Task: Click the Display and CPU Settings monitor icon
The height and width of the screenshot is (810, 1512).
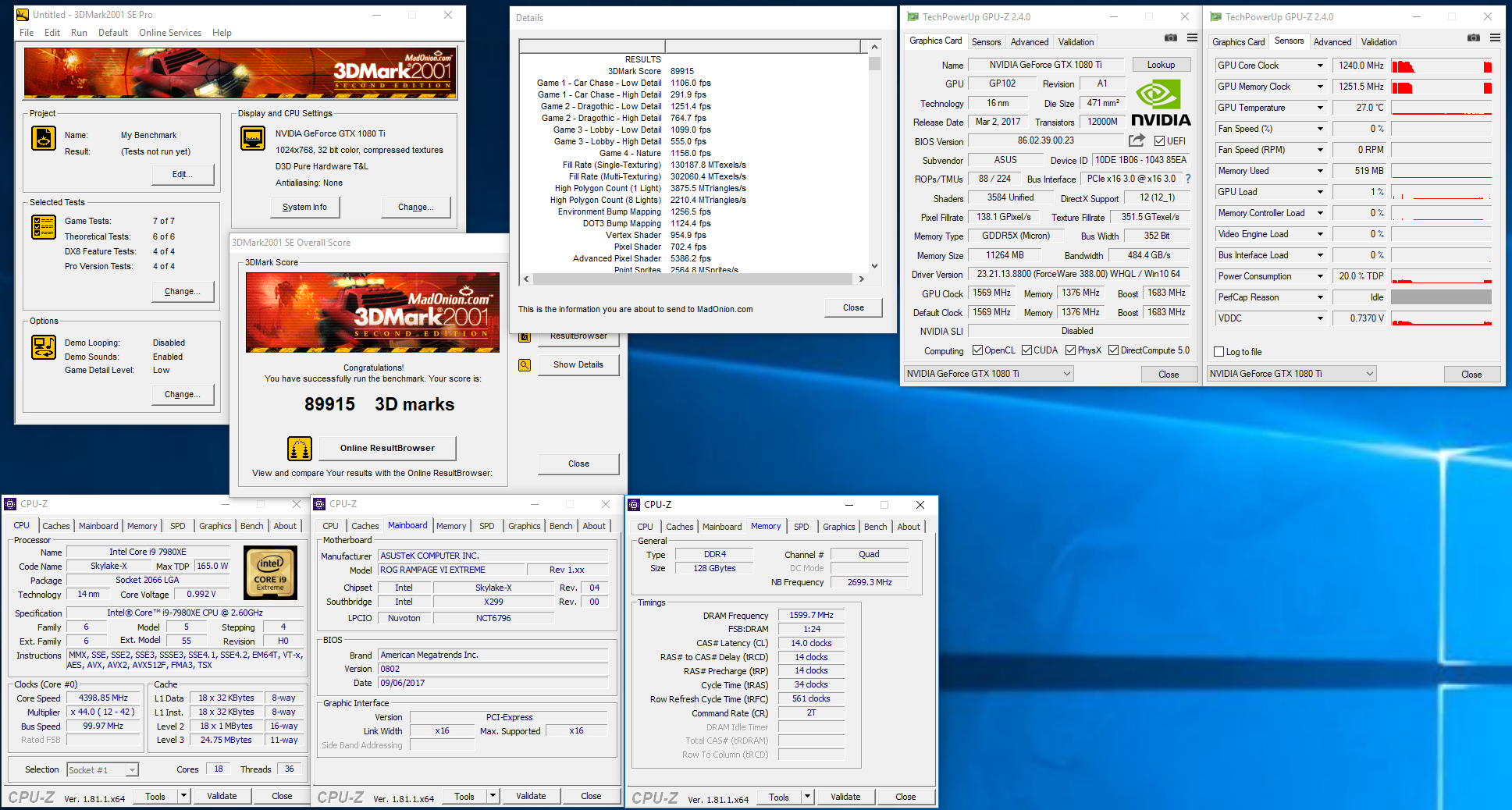Action: click(x=253, y=138)
